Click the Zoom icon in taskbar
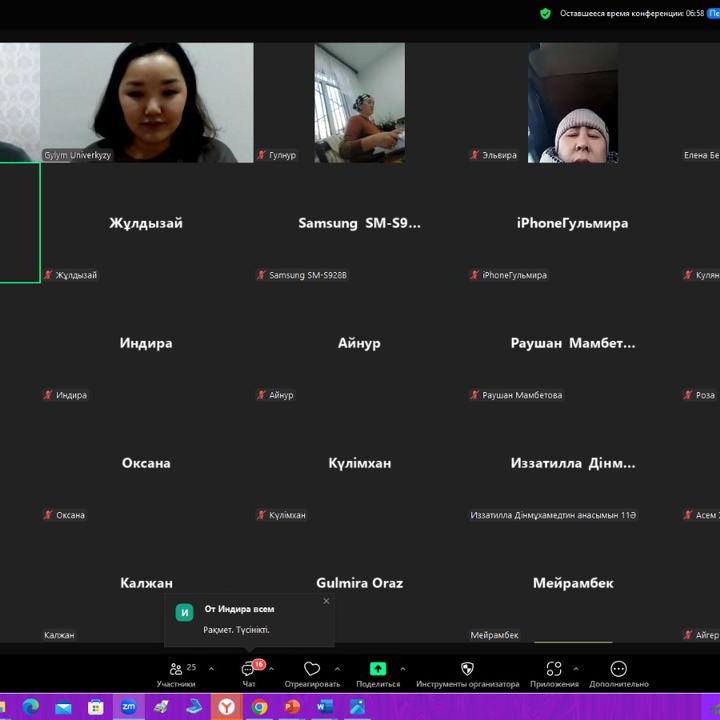Viewport: 720px width, 720px height. pyautogui.click(x=129, y=707)
